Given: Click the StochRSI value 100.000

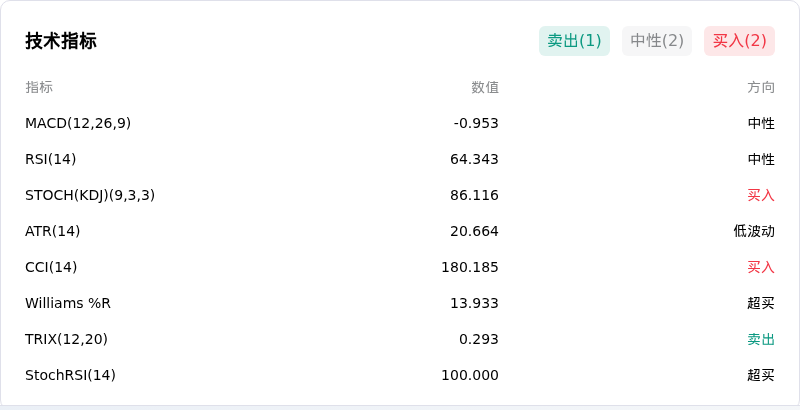Looking at the screenshot, I should click(469, 375).
